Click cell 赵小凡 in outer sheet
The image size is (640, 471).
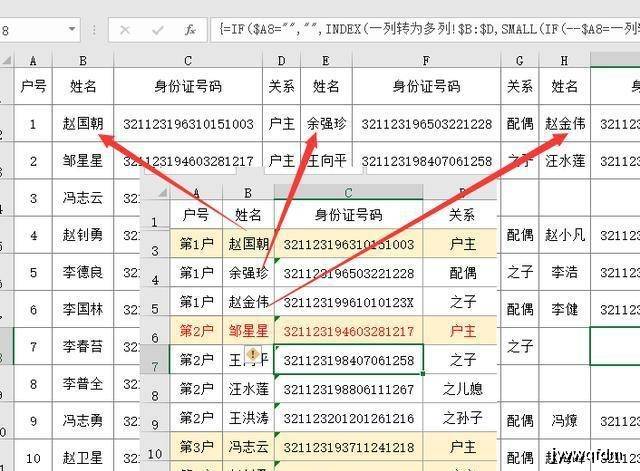[x=565, y=235]
